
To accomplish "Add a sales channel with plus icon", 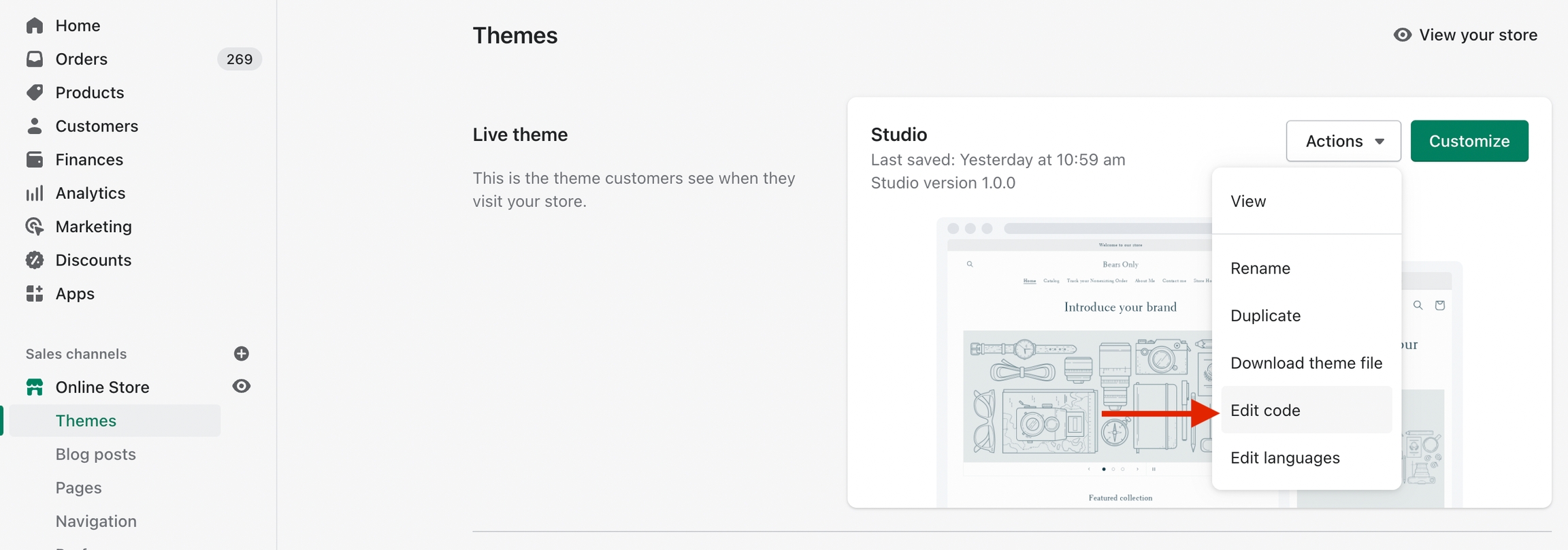I will [x=241, y=354].
